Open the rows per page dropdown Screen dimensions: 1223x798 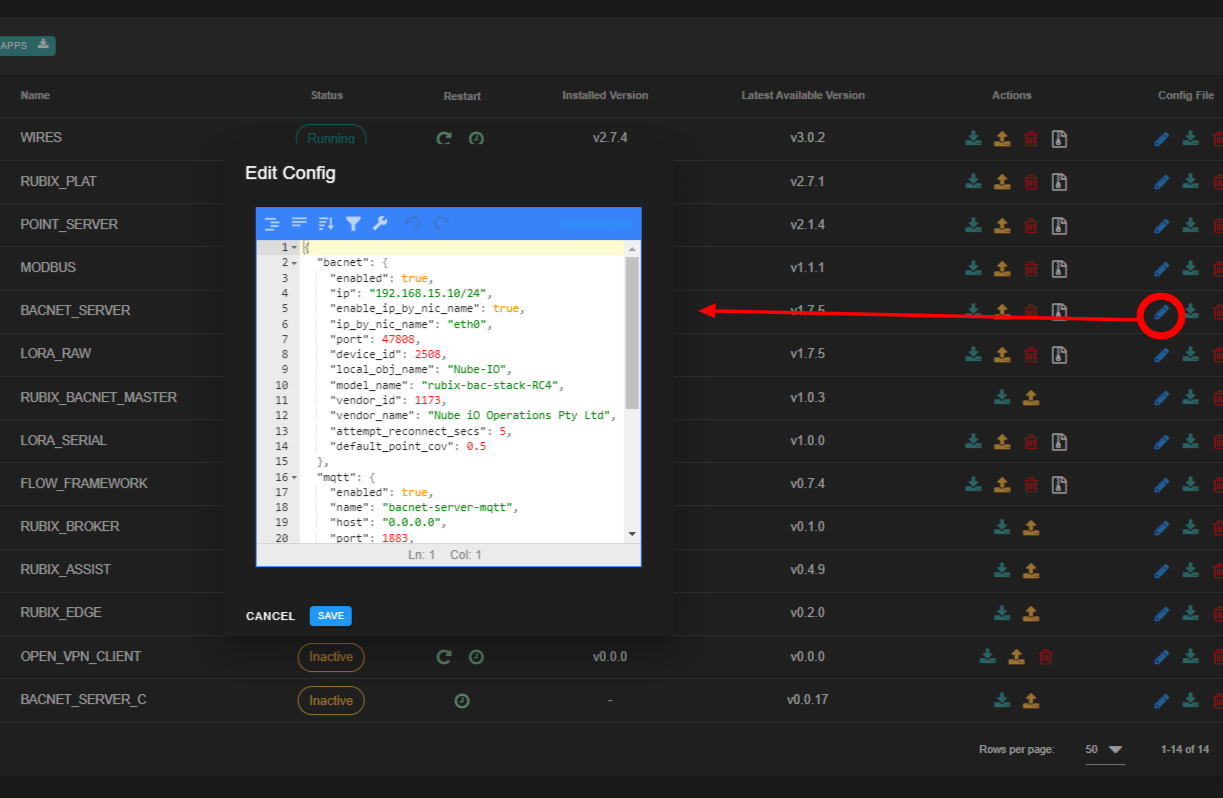(x=1105, y=750)
